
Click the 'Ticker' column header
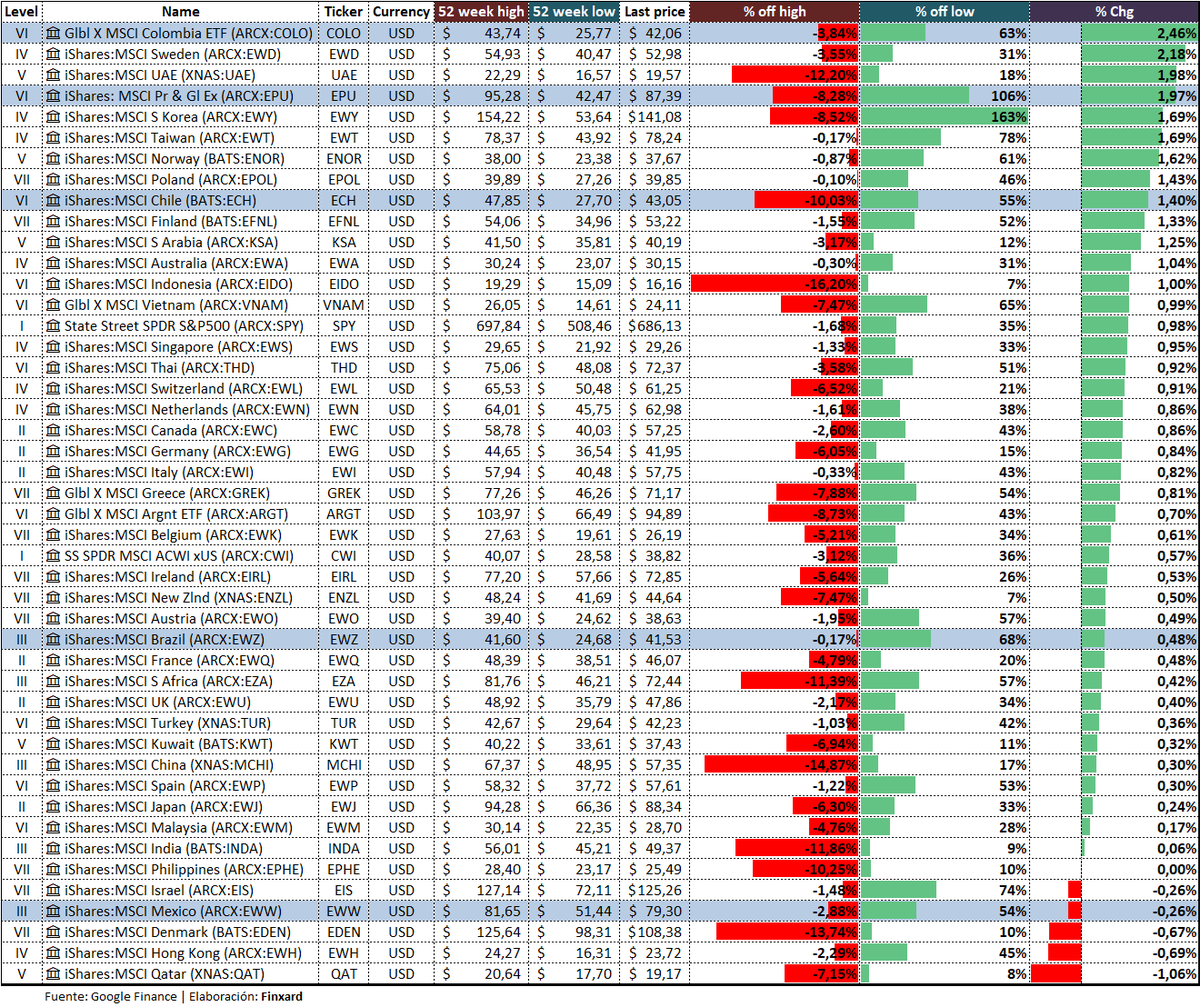click(344, 11)
